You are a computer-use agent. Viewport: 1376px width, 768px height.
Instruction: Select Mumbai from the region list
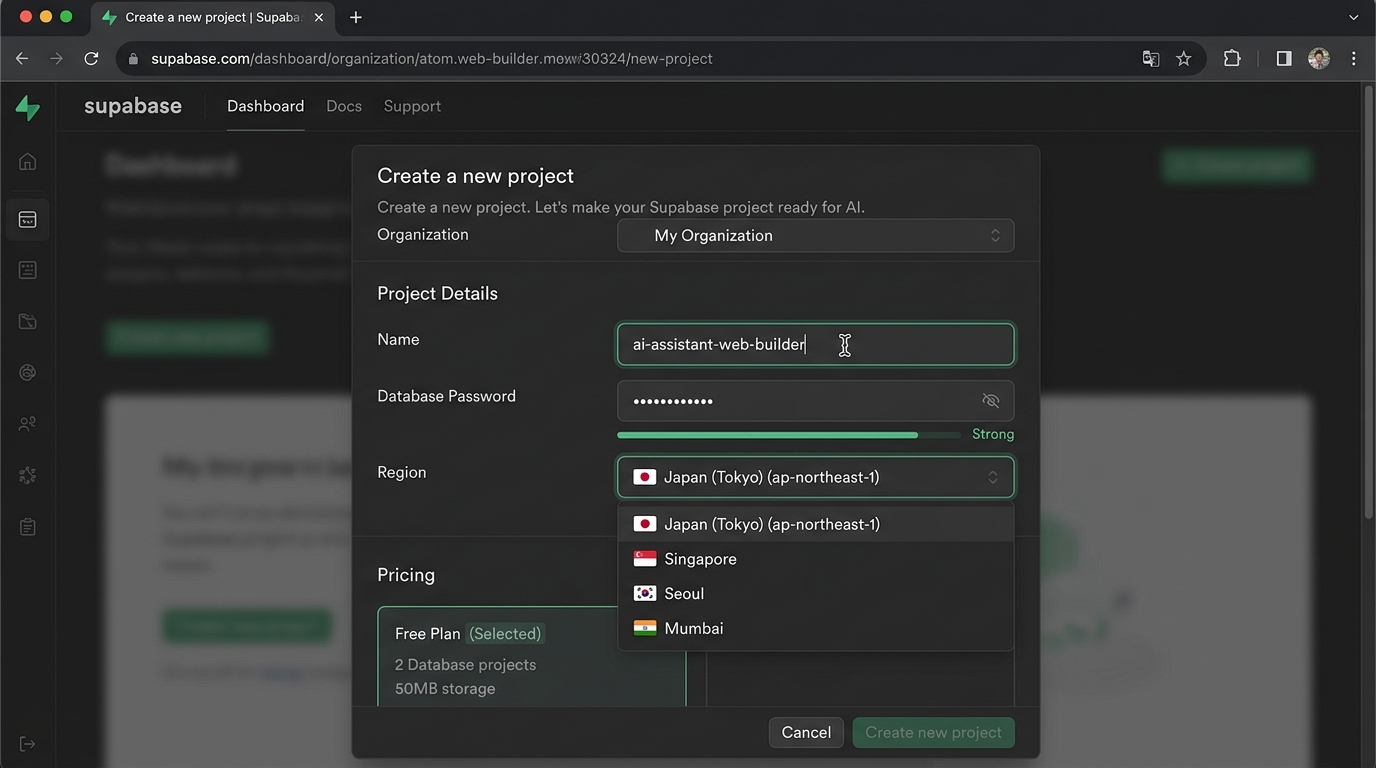[x=693, y=628]
